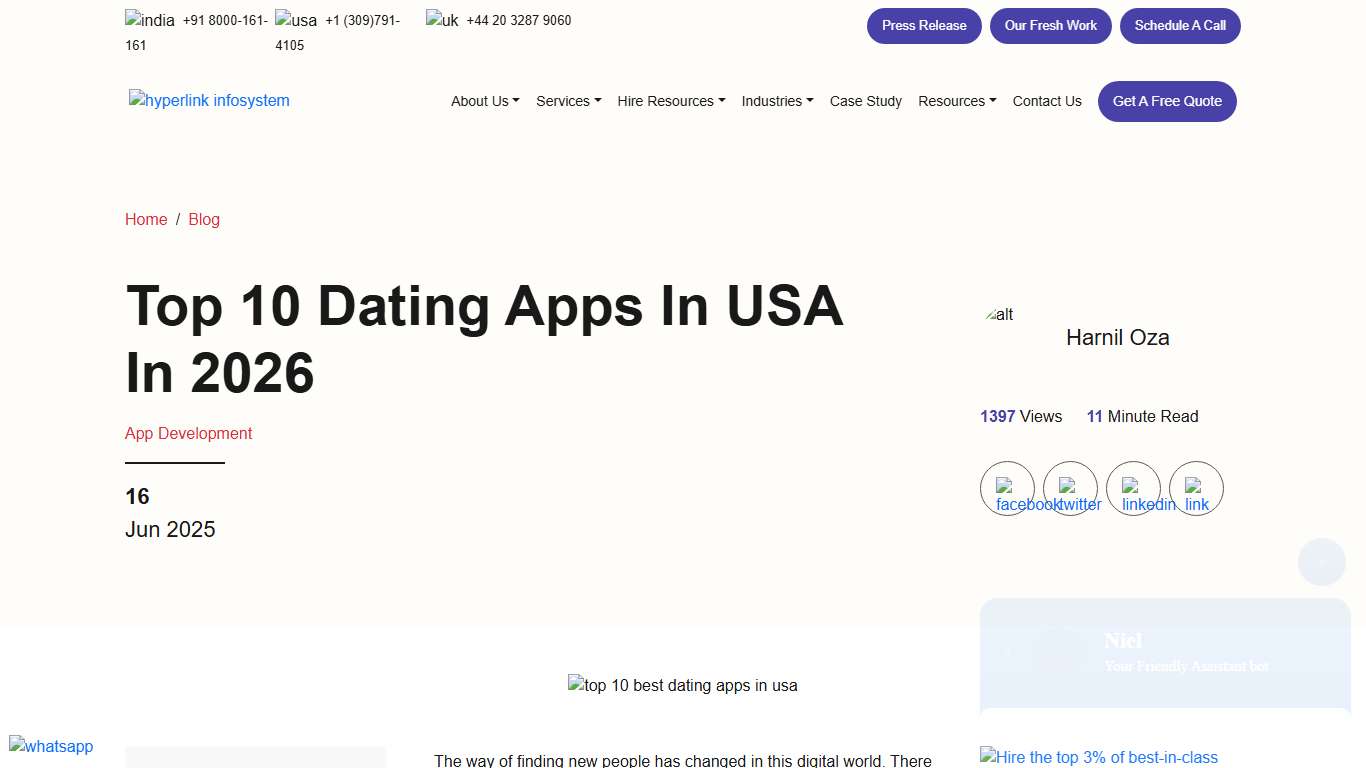Select Contact Us from the navigation
Viewport: 1366px width, 768px height.
pyautogui.click(x=1046, y=101)
